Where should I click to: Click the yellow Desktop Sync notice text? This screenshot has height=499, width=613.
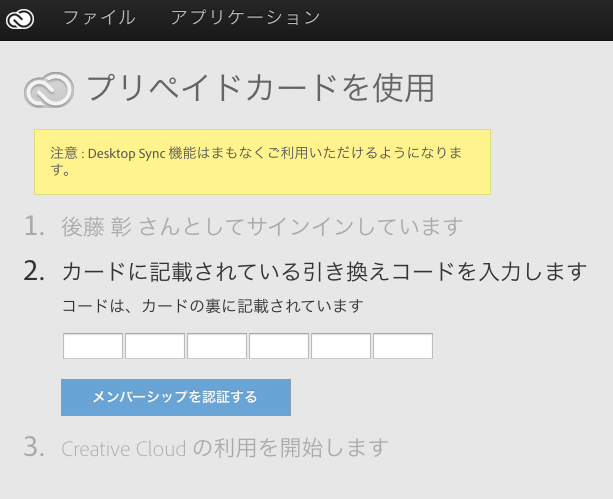click(256, 161)
